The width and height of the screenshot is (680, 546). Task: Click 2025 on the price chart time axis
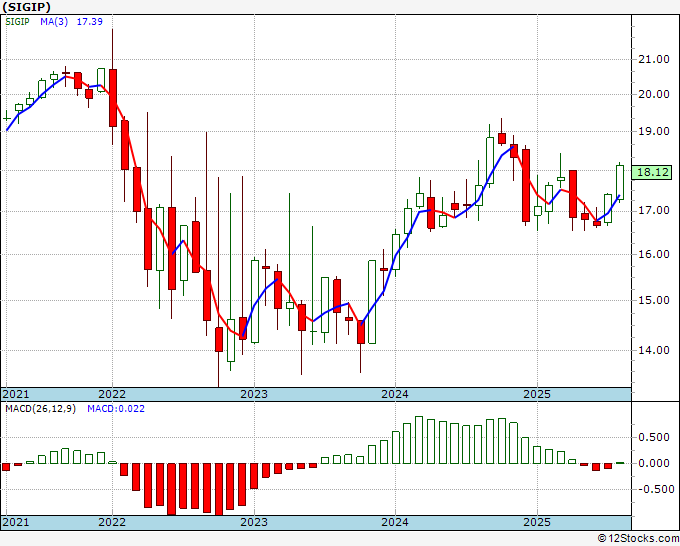pyautogui.click(x=537, y=394)
